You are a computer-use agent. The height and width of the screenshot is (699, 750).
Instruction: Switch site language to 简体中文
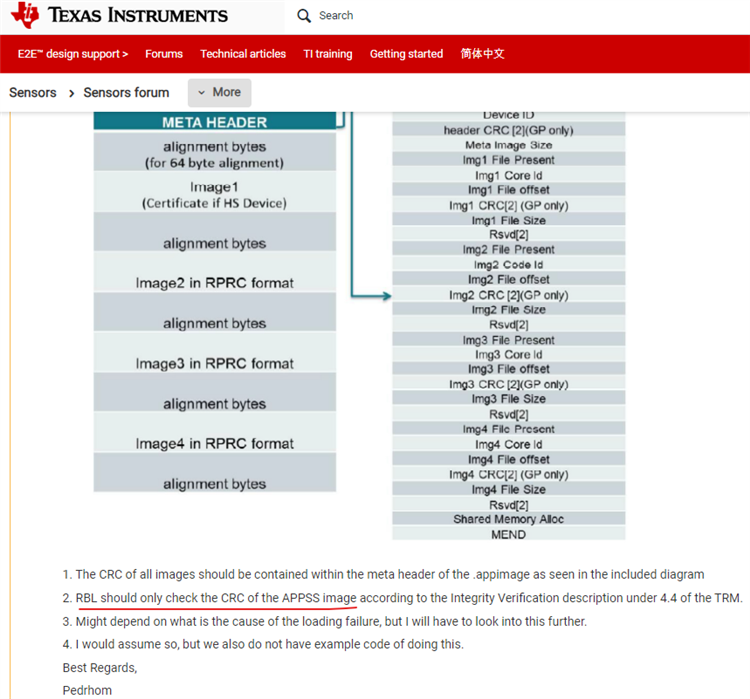point(482,54)
